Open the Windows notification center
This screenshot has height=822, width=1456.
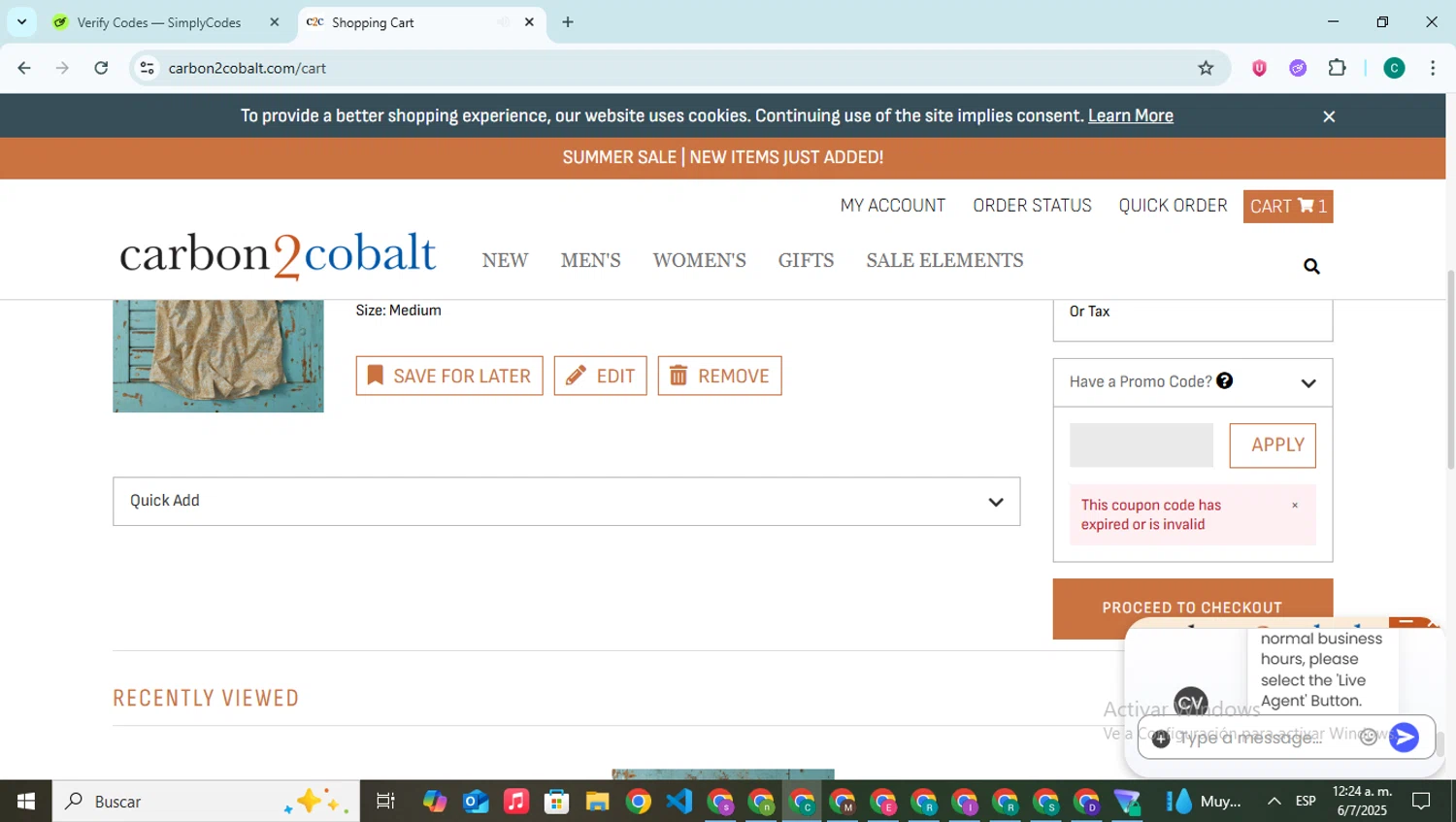tap(1421, 802)
